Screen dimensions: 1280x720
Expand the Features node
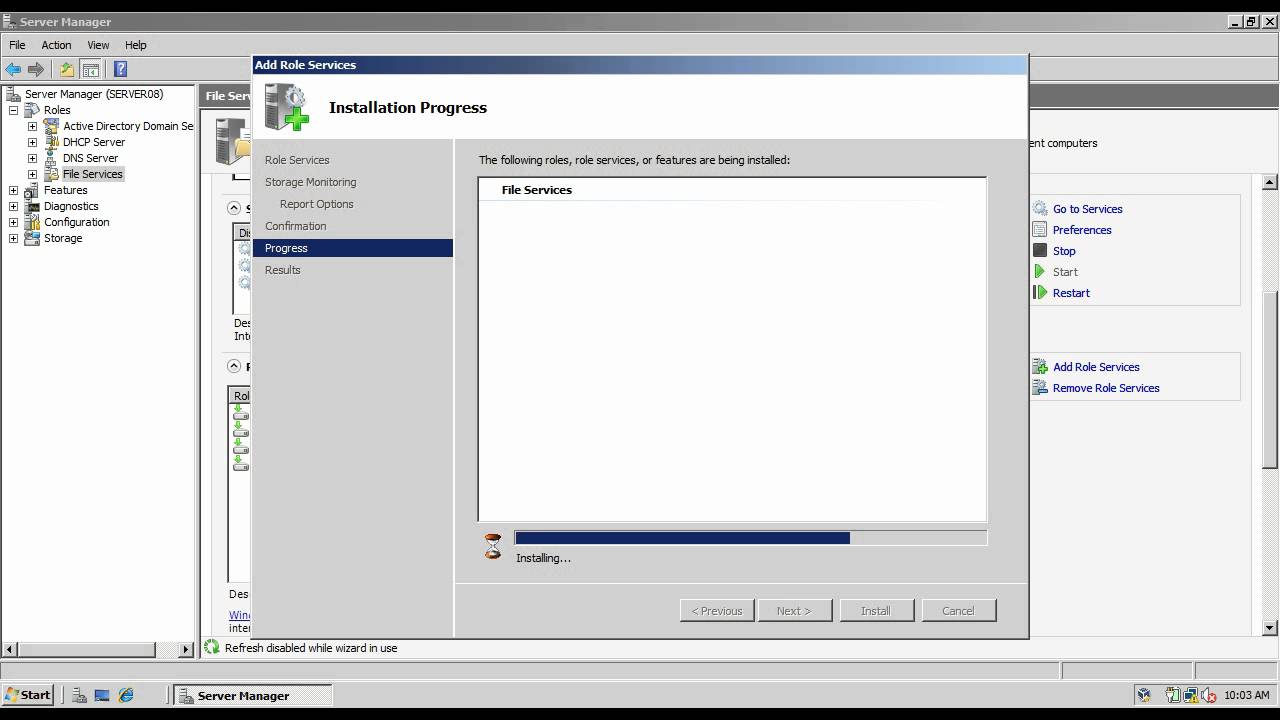13,190
